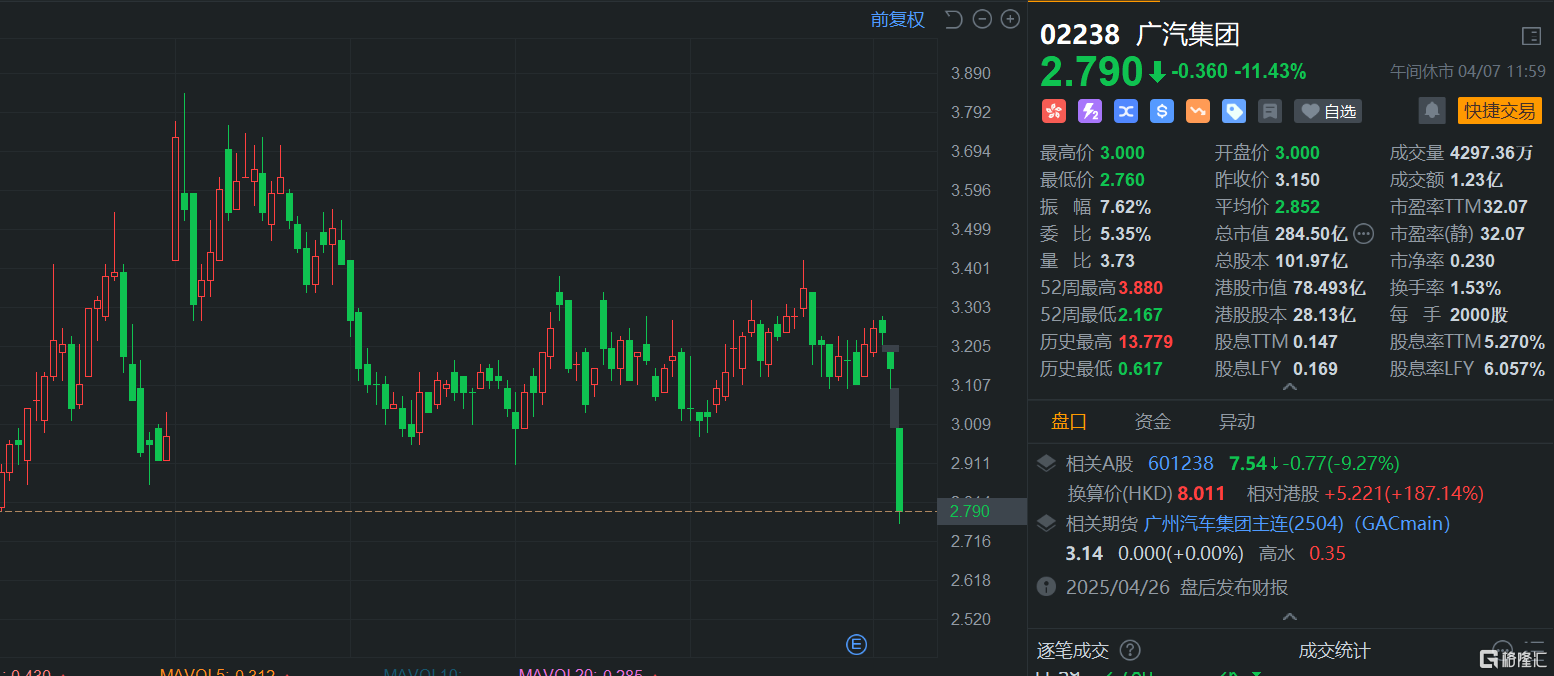Click the 市盈率TTM 32.07 value

[x=1503, y=207]
